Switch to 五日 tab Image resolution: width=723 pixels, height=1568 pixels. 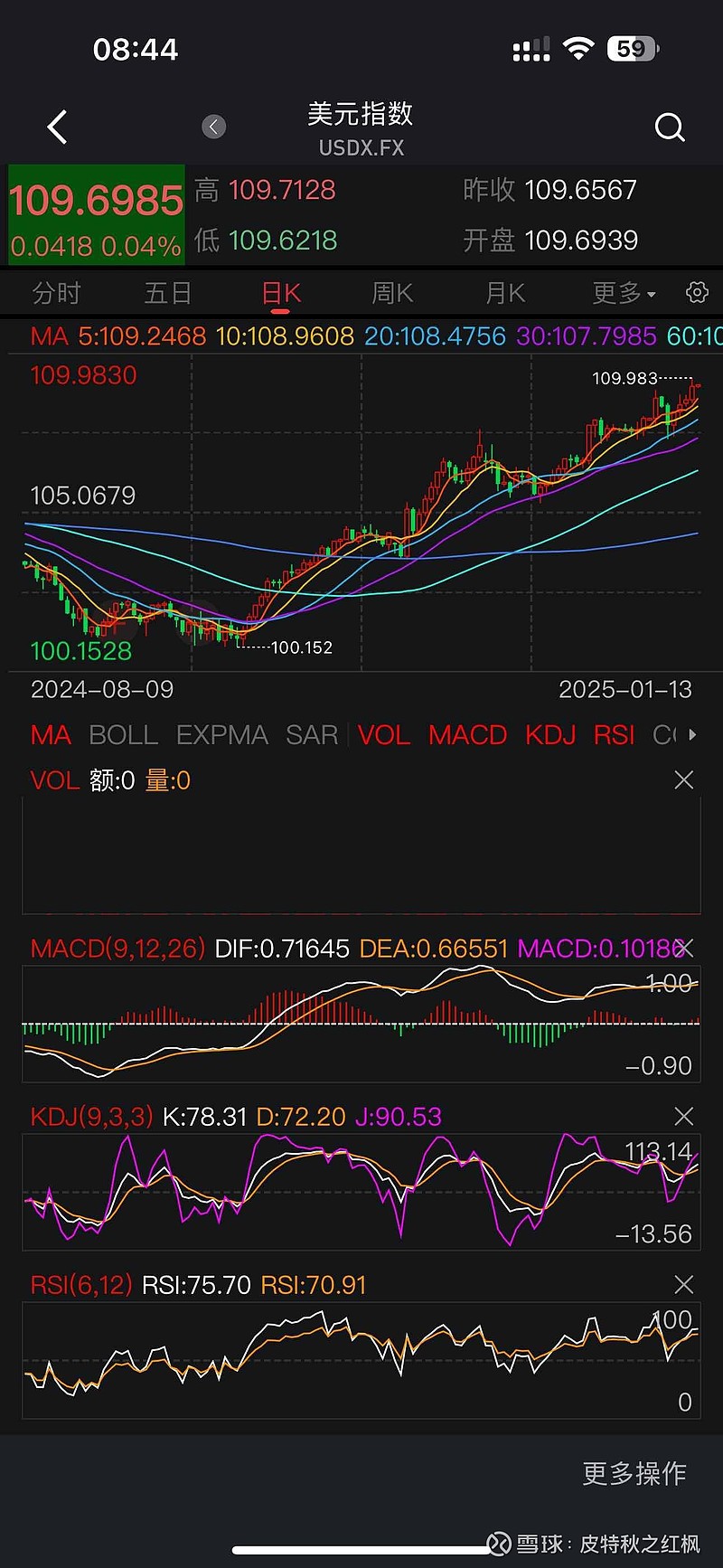(x=168, y=293)
